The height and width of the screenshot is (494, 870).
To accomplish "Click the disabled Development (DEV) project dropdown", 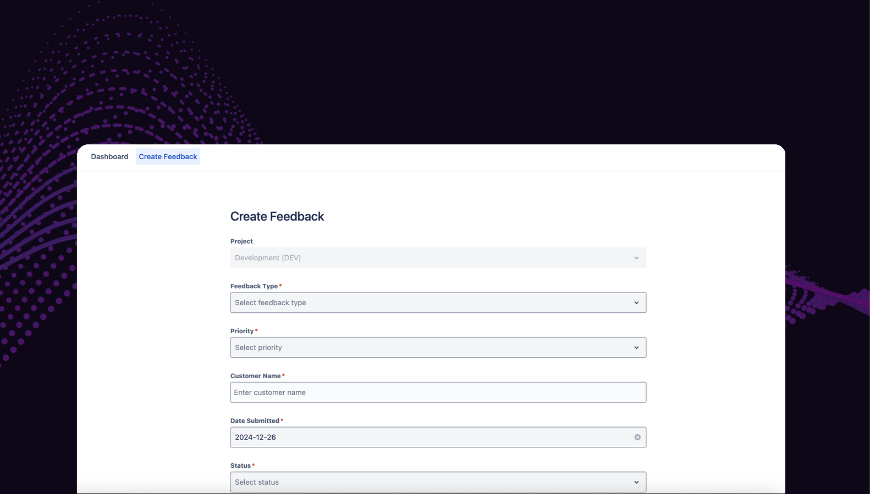I will coord(420,258).
